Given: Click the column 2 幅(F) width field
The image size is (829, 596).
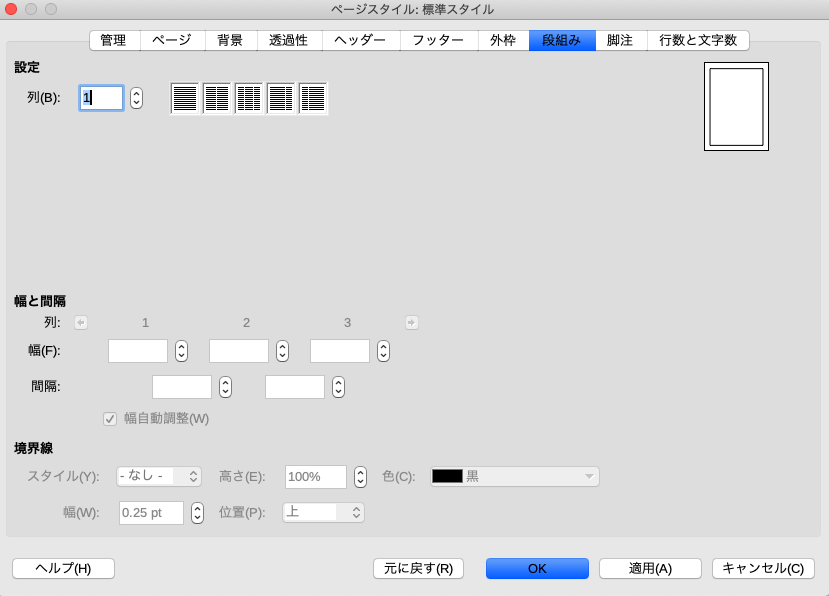Looking at the screenshot, I should coord(239,351).
